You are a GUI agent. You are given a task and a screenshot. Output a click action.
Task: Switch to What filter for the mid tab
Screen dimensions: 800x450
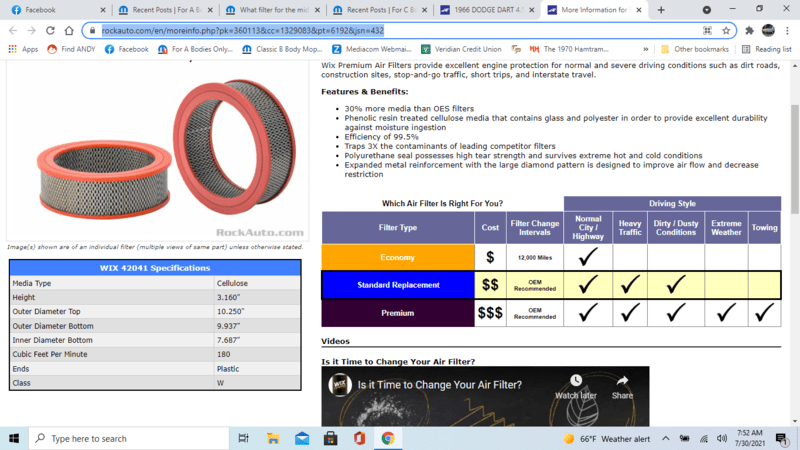tap(273, 10)
